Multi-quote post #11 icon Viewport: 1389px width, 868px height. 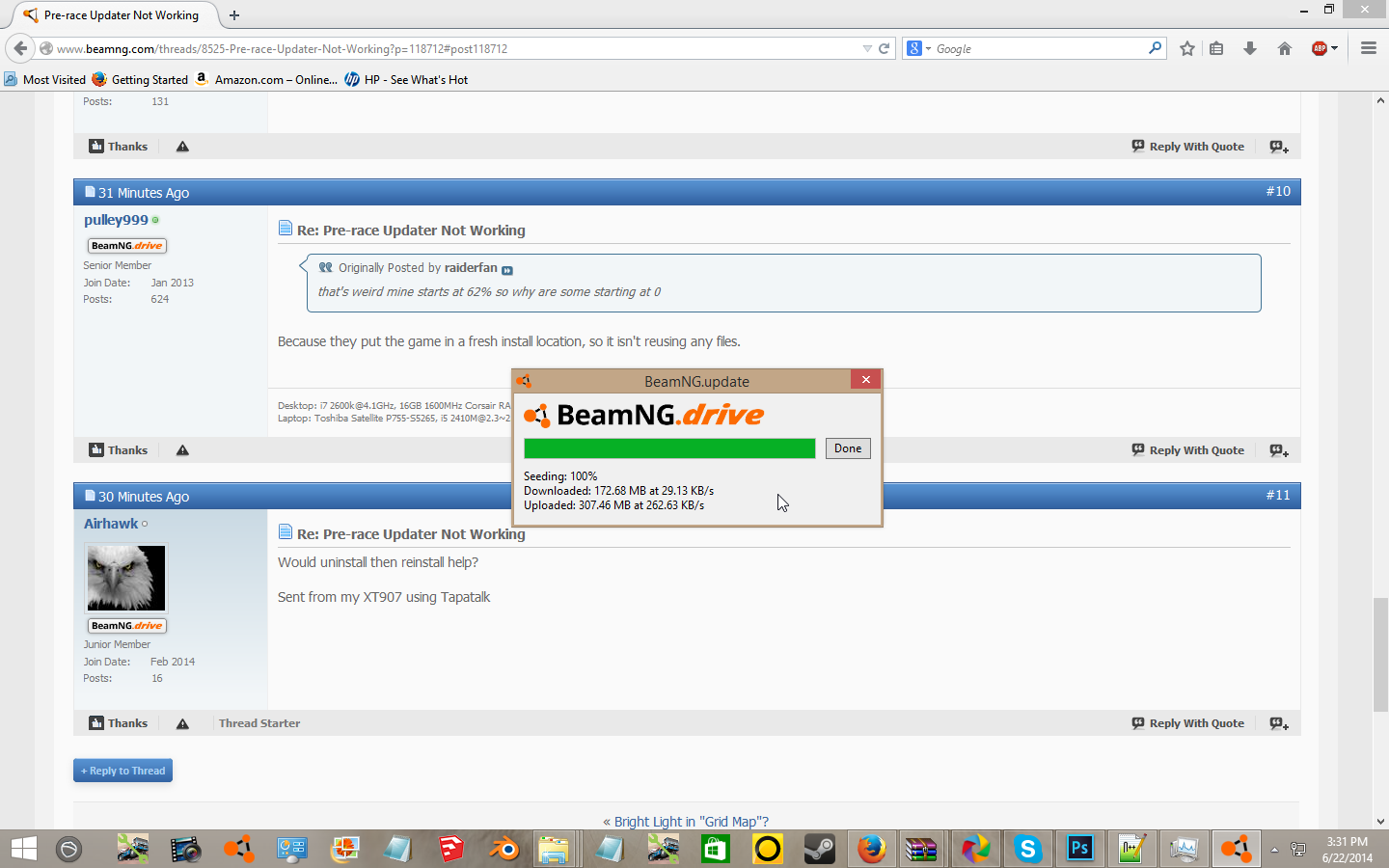[x=1279, y=723]
